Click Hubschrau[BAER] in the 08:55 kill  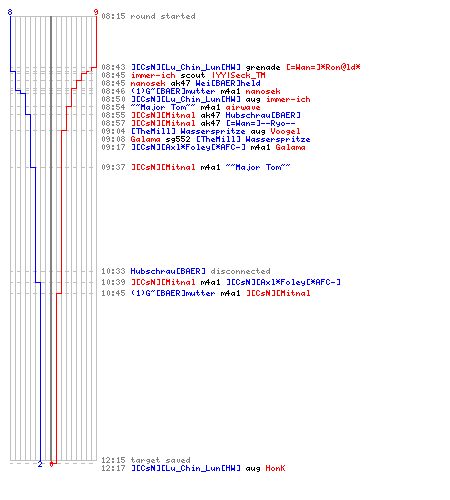263,115
